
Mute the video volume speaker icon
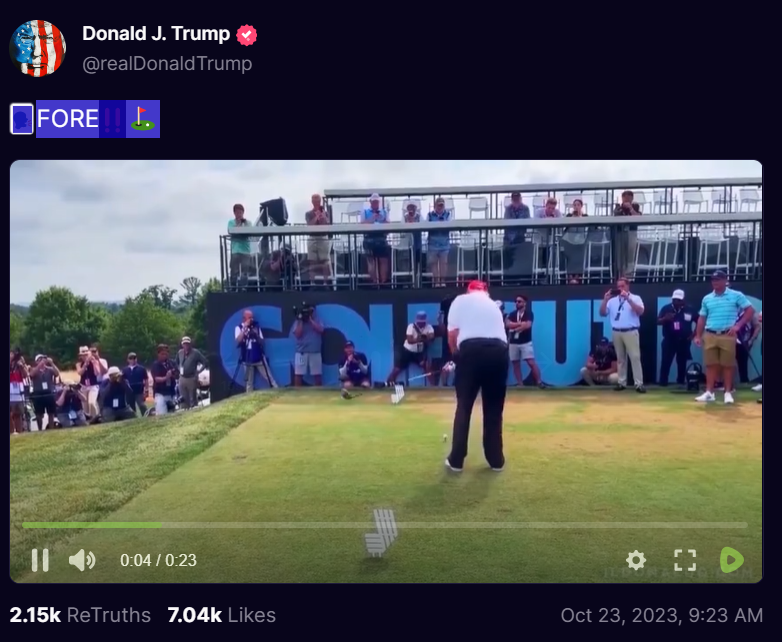click(82, 560)
